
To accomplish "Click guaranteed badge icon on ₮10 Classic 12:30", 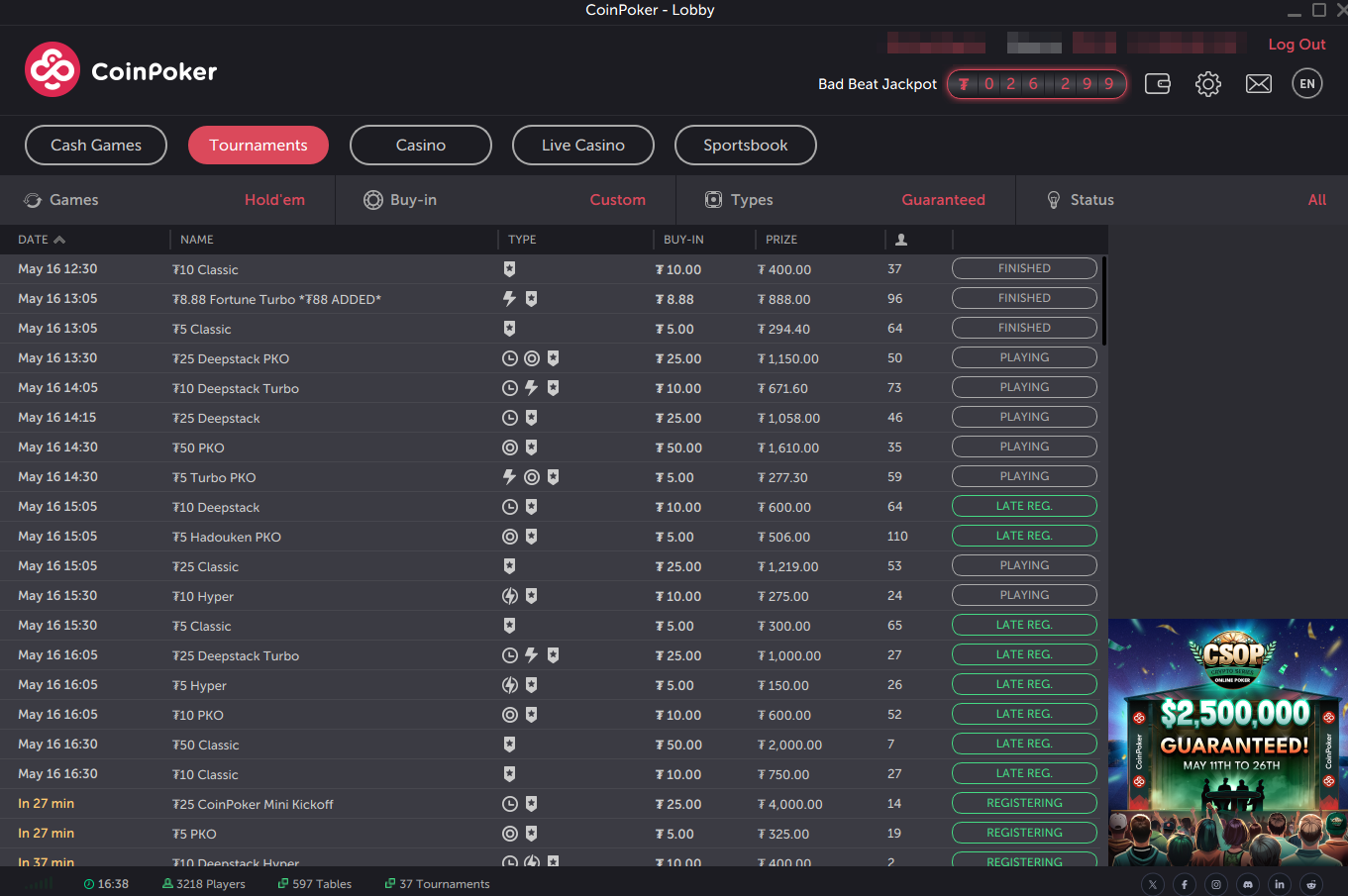I will [x=509, y=269].
